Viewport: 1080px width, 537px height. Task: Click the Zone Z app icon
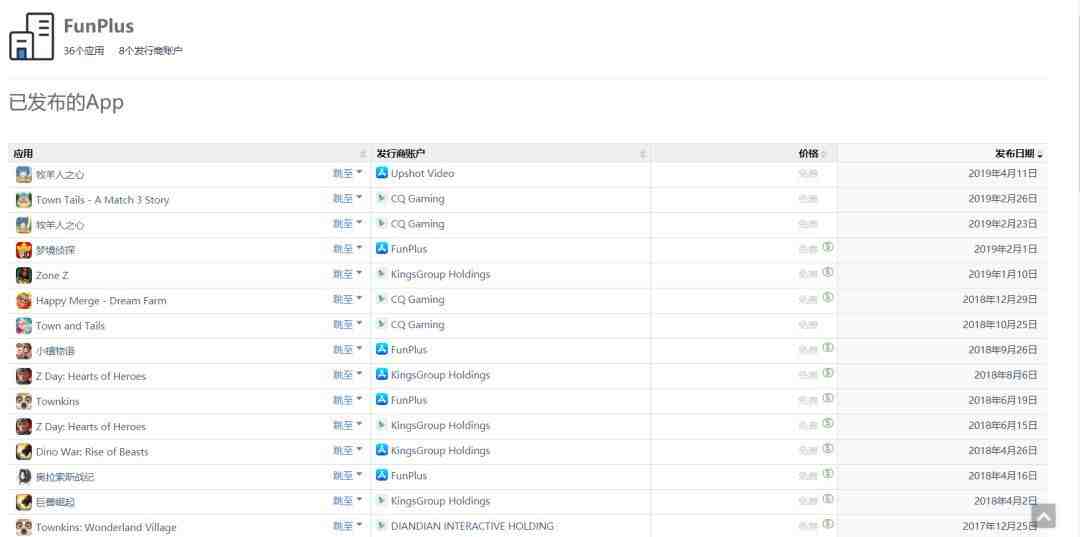pos(24,275)
